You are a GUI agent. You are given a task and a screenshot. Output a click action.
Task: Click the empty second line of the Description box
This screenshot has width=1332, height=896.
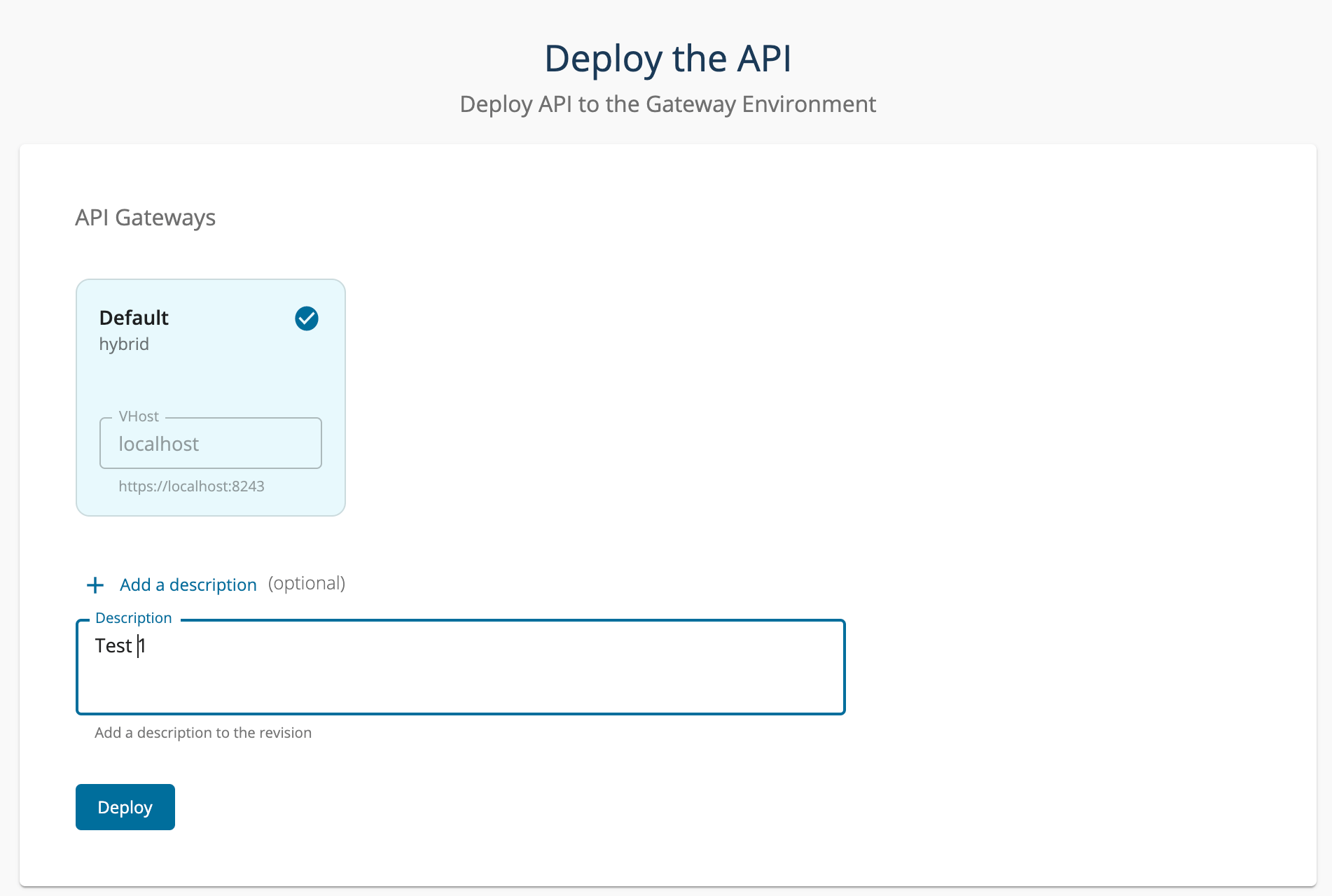tap(460, 682)
